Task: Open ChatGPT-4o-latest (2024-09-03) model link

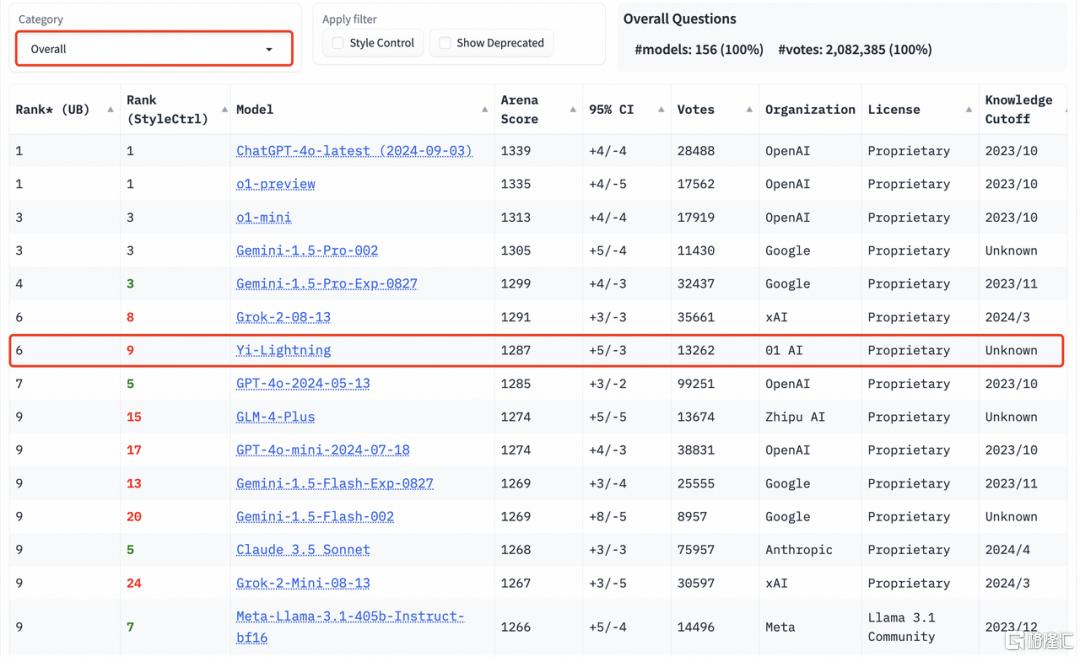Action: (354, 151)
